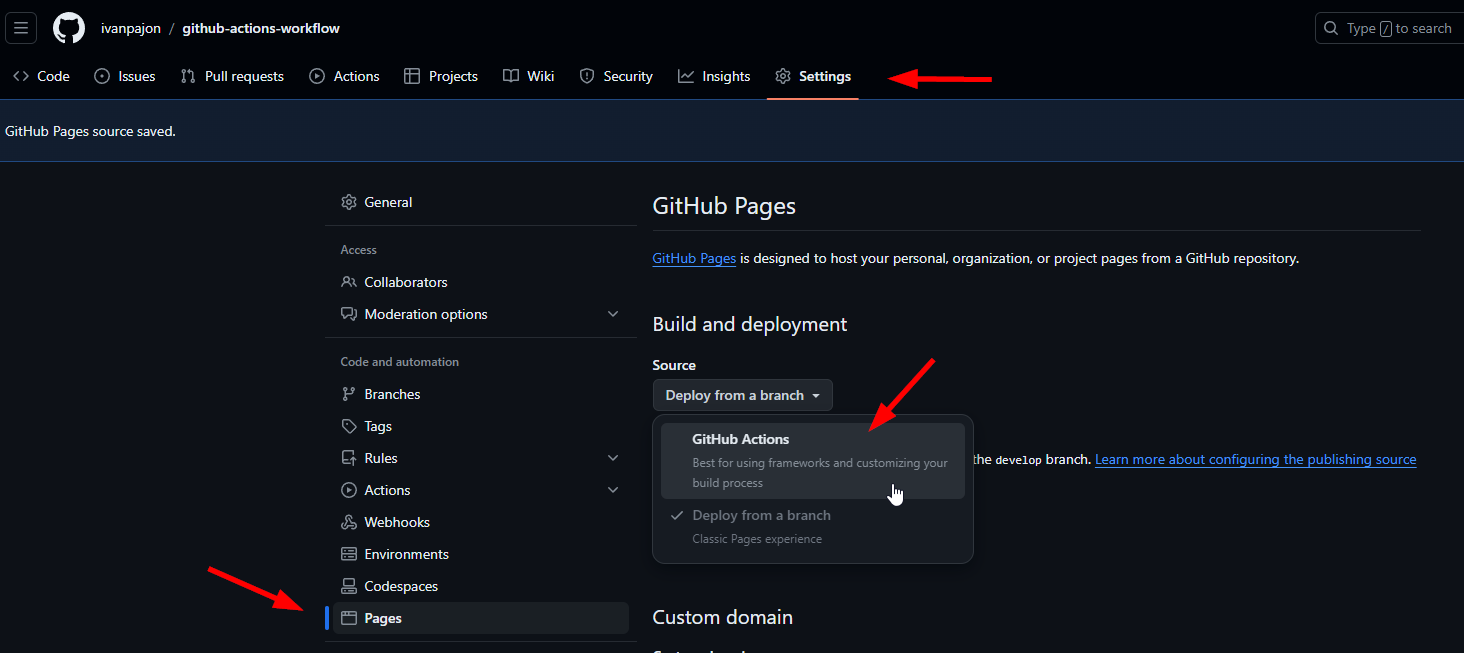
Task: Click the 'Access' sidebar section label
Action: coord(359,250)
